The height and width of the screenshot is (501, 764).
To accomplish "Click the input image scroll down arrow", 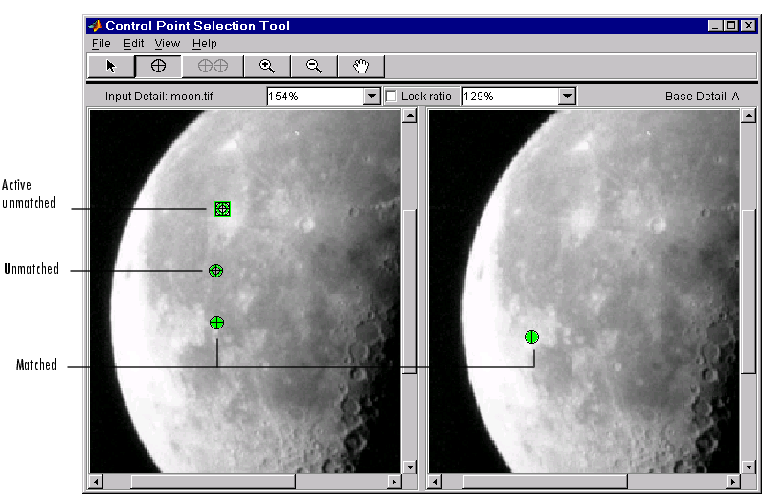I will point(410,467).
